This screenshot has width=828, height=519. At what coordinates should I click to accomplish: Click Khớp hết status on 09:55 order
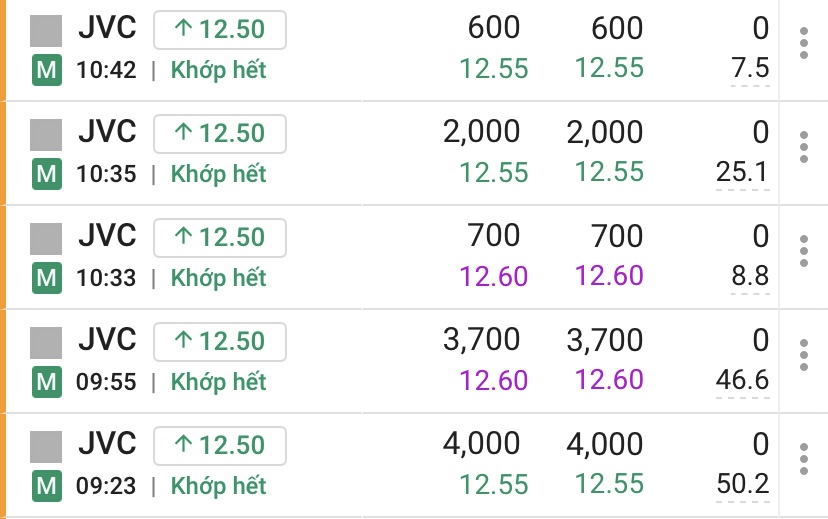click(218, 381)
